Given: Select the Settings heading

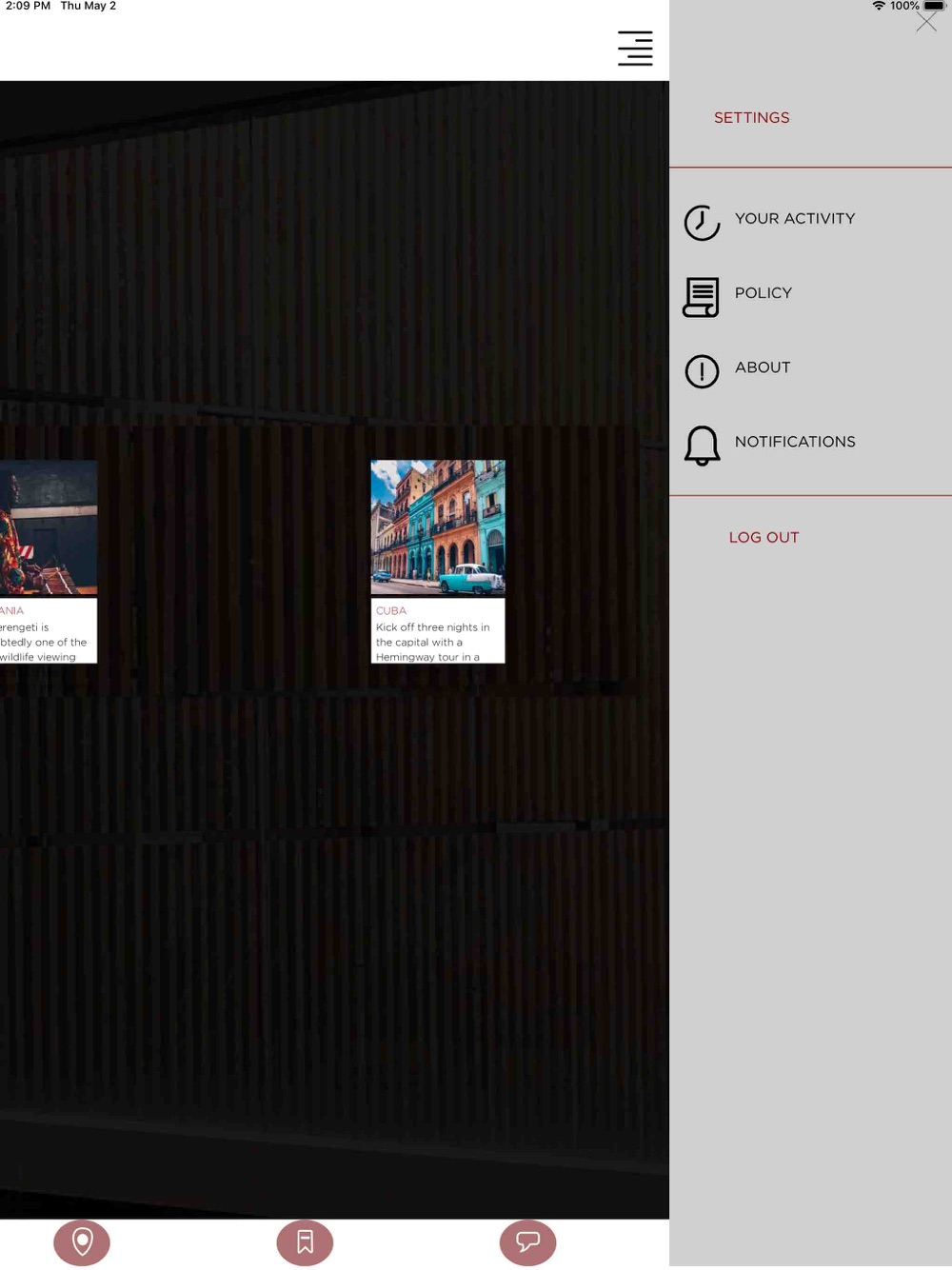Looking at the screenshot, I should coord(751,118).
